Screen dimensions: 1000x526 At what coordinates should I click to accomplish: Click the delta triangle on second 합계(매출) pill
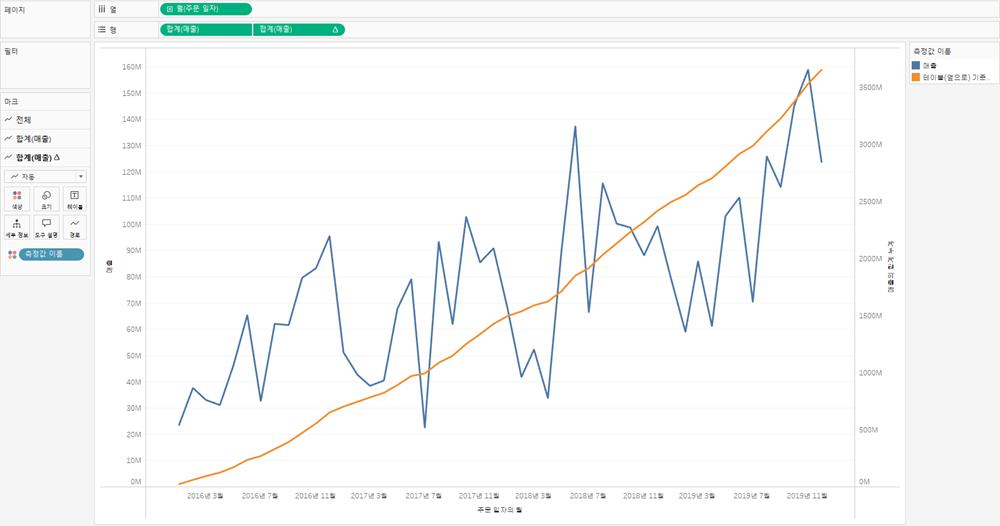(335, 29)
